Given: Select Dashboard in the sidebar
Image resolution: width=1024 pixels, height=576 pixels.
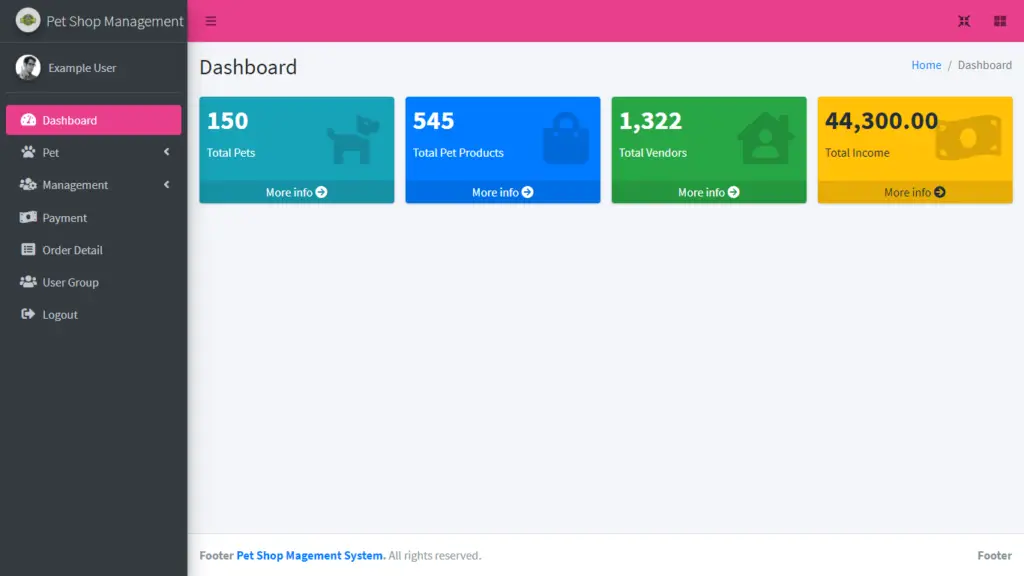Looking at the screenshot, I should point(93,120).
